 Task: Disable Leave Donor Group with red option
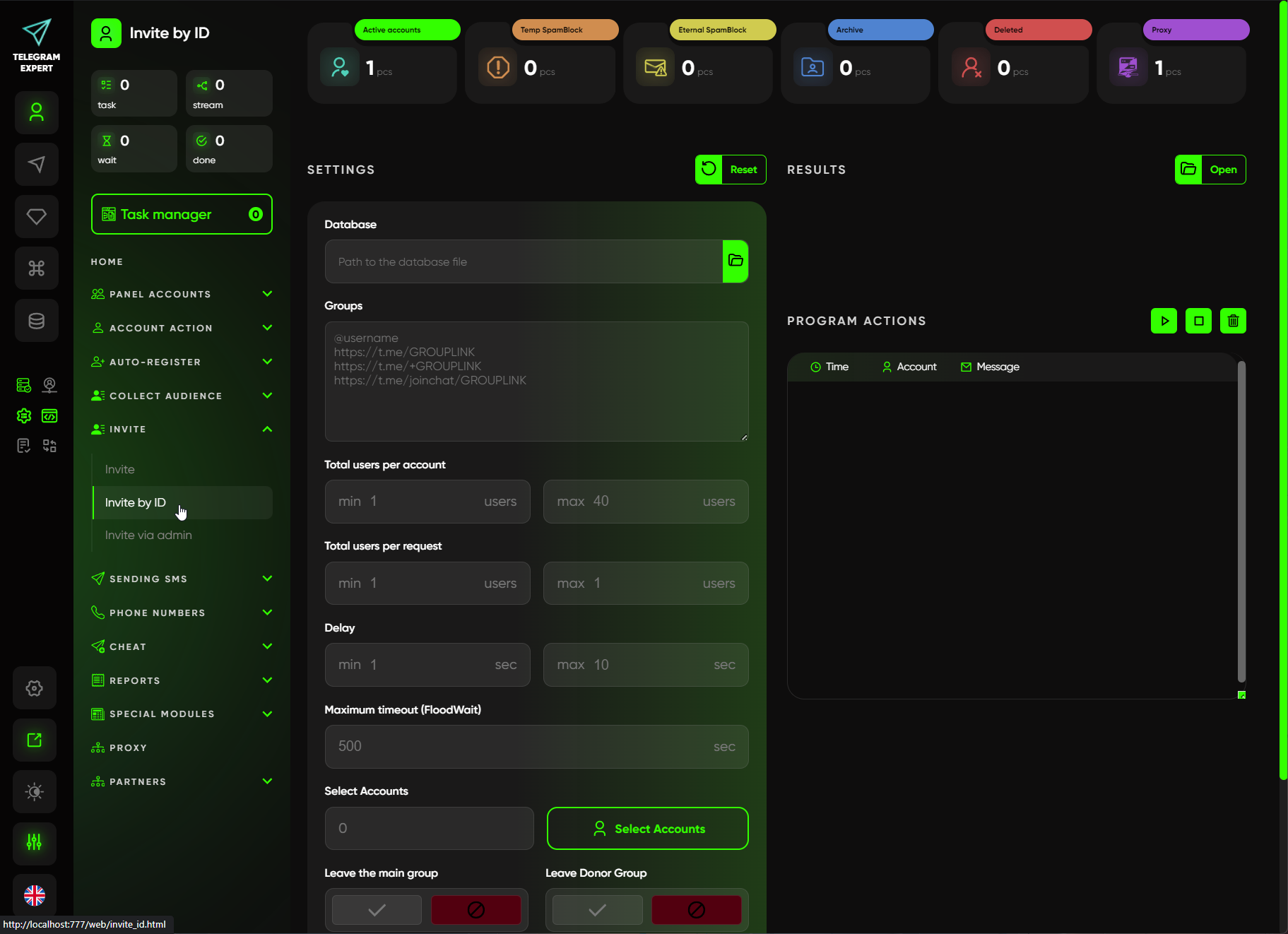tap(696, 910)
